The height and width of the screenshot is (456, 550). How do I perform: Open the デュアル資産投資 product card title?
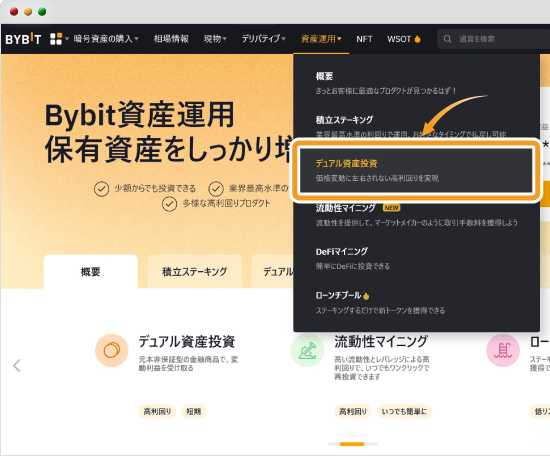point(187,341)
